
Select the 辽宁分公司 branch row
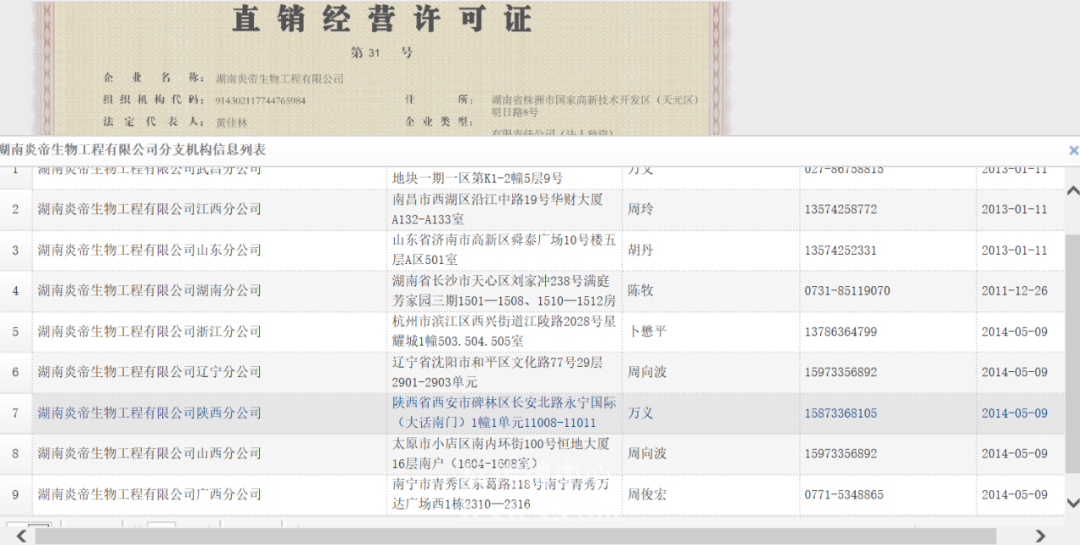pyautogui.click(x=149, y=372)
